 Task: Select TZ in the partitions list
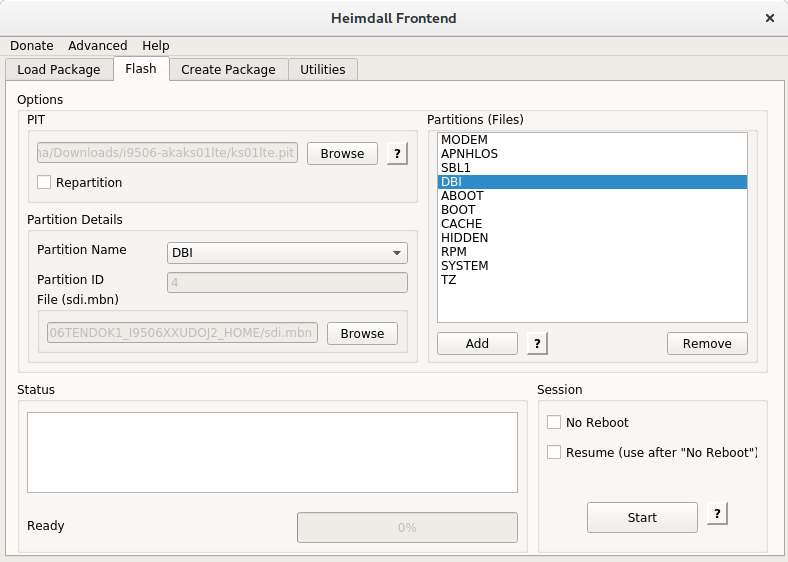(x=592, y=280)
